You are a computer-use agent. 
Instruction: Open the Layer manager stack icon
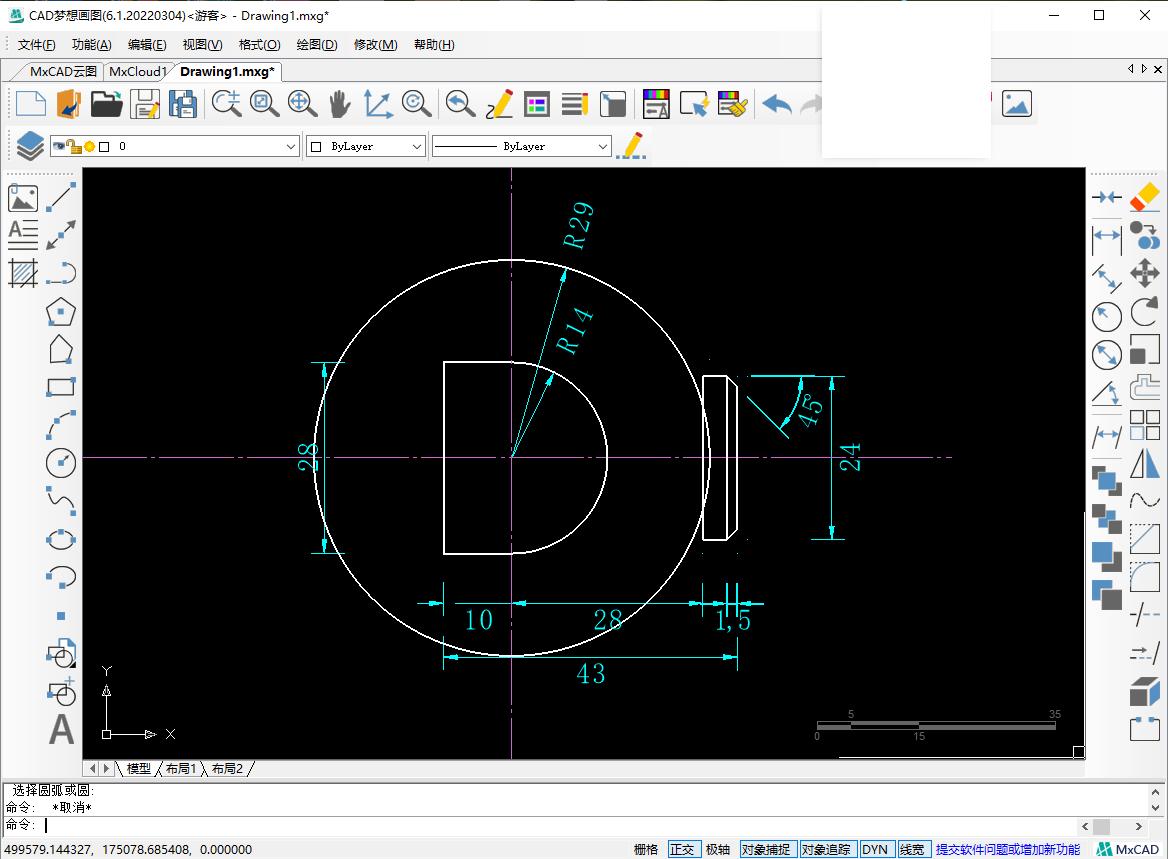pyautogui.click(x=30, y=146)
